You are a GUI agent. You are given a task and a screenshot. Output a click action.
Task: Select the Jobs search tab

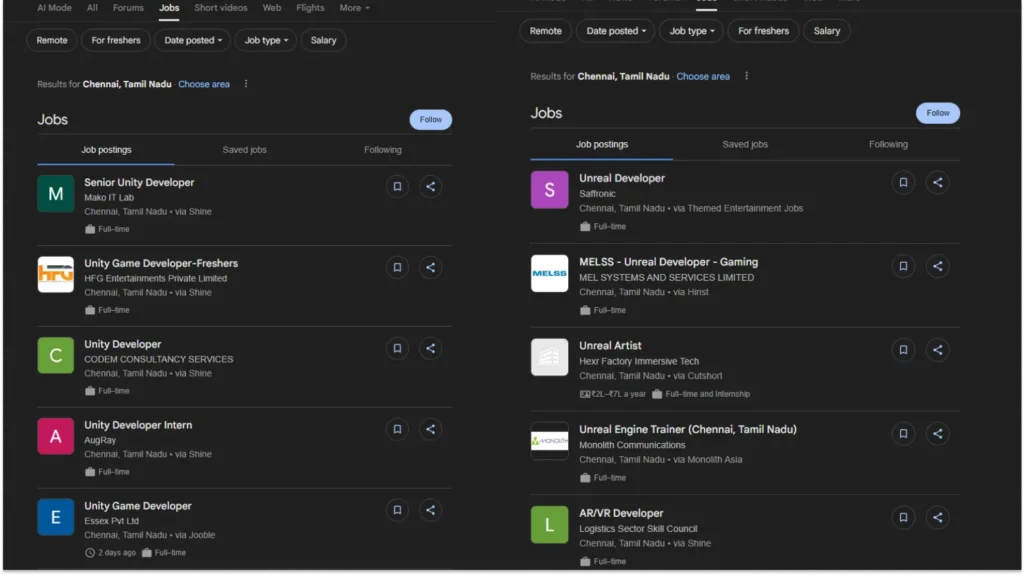169,8
